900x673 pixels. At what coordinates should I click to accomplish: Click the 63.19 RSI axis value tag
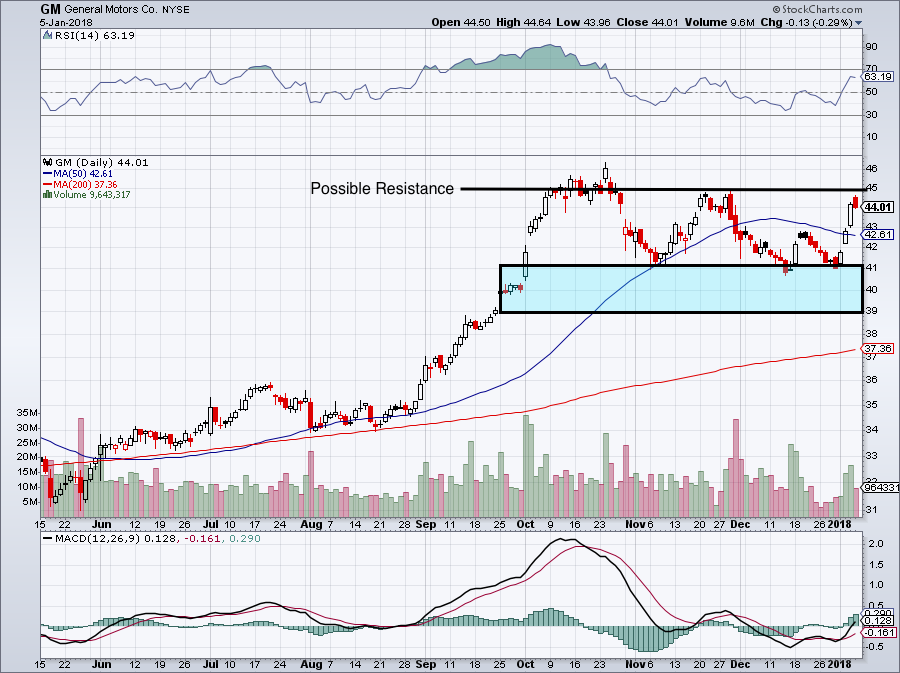(878, 76)
